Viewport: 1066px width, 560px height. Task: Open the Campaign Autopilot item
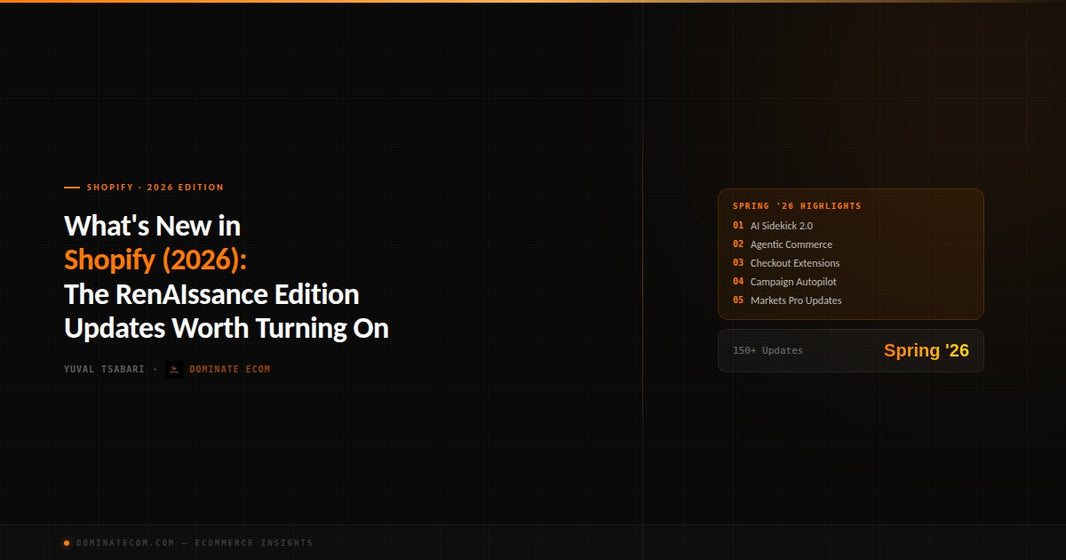pyautogui.click(x=793, y=281)
